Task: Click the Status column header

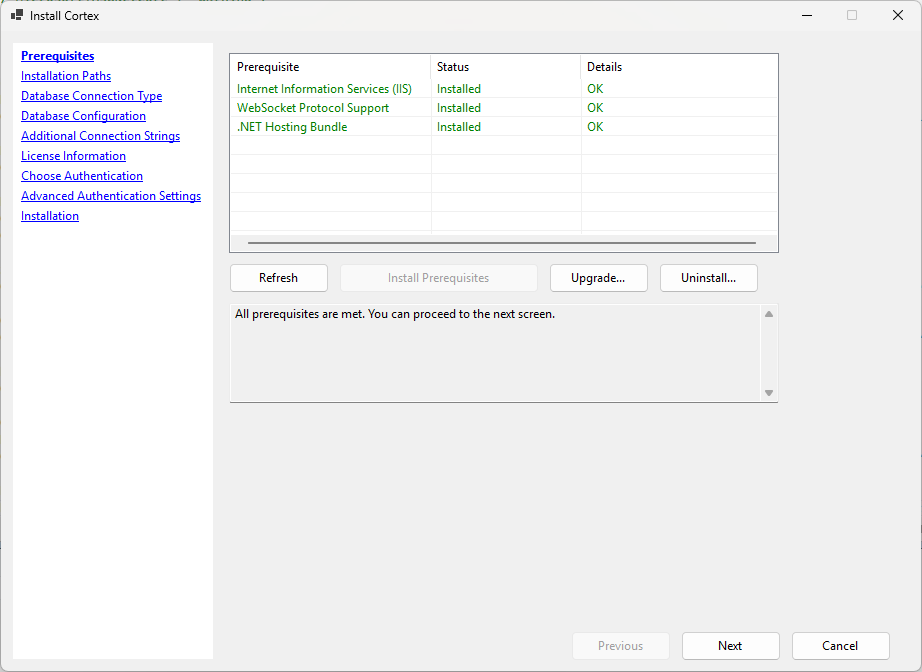Action: pos(505,67)
